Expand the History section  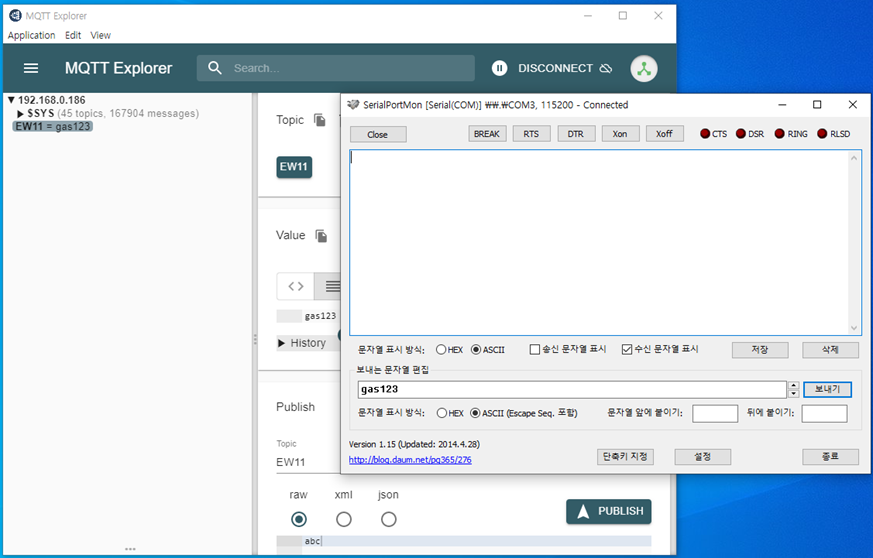[x=301, y=343]
